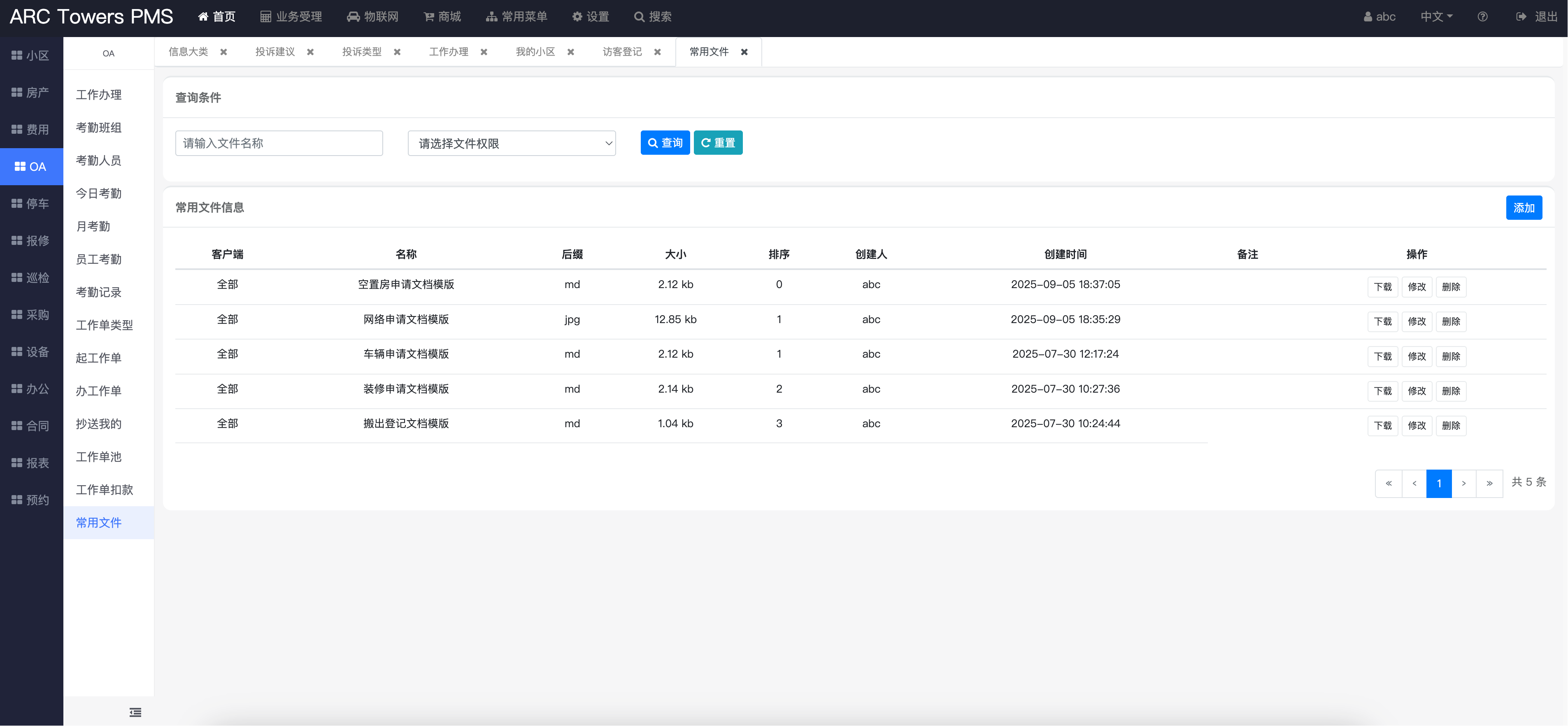Screen dimensions: 1568x726
Task: Go to the last page arrow
Action: click(x=1489, y=484)
